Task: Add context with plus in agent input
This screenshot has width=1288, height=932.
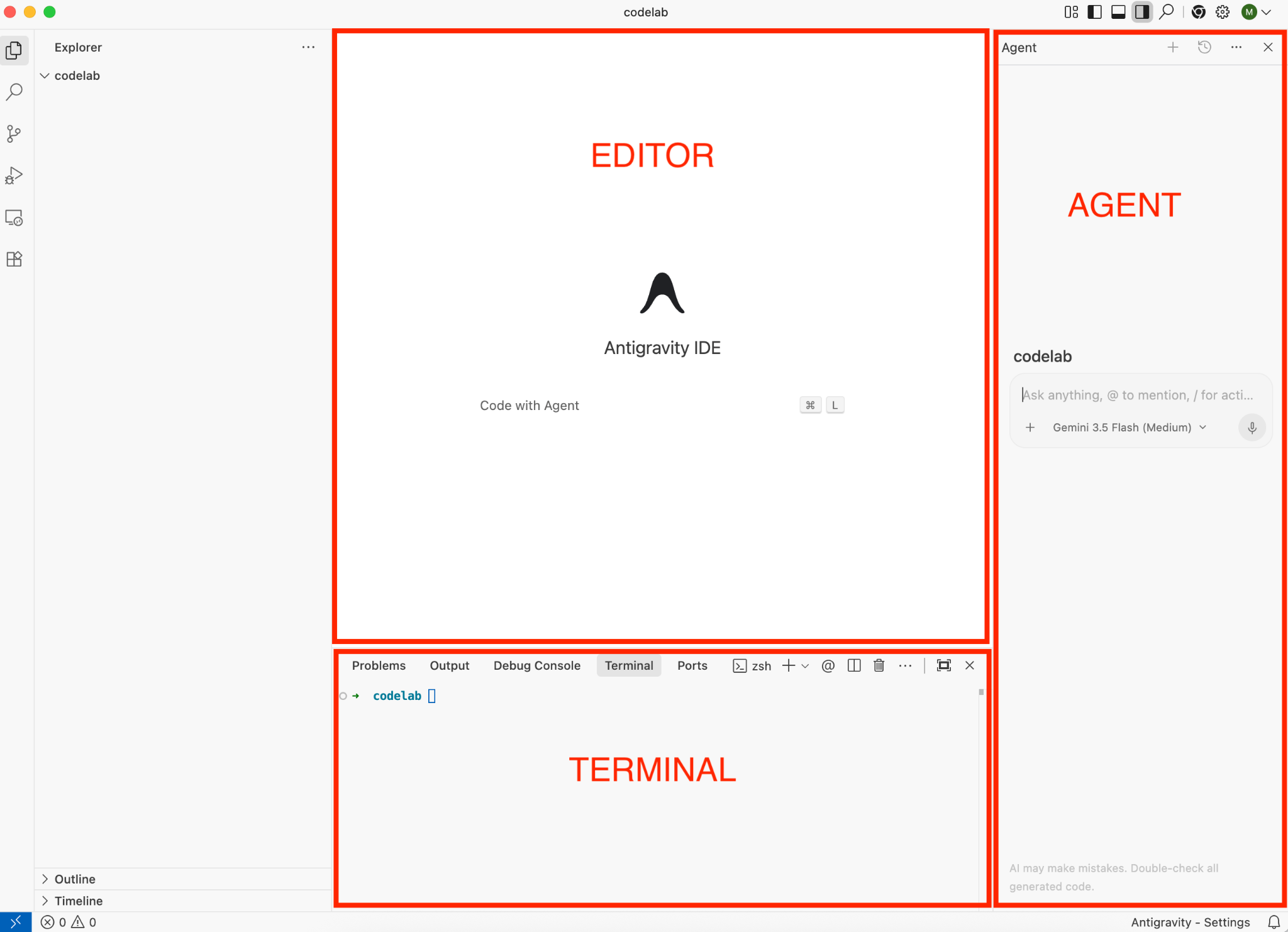Action: point(1030,428)
